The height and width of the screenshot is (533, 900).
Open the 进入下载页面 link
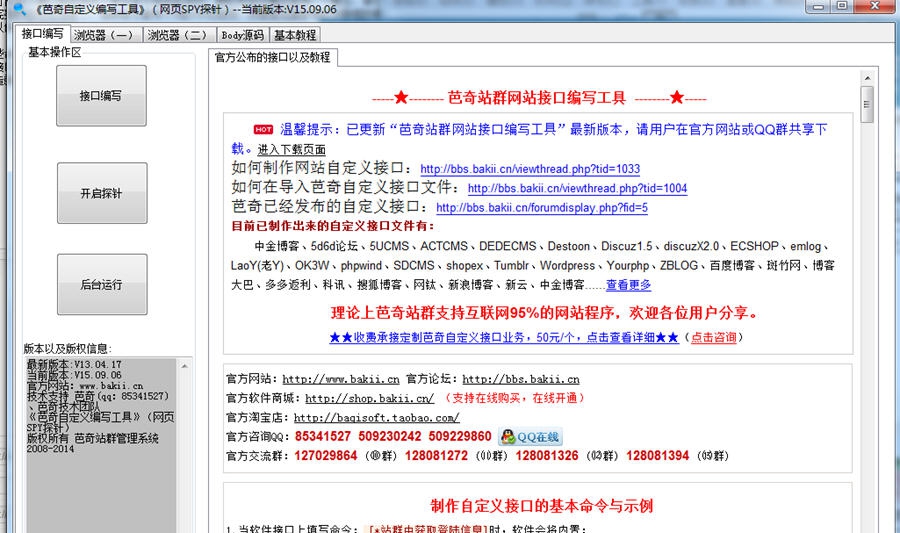pyautogui.click(x=292, y=150)
